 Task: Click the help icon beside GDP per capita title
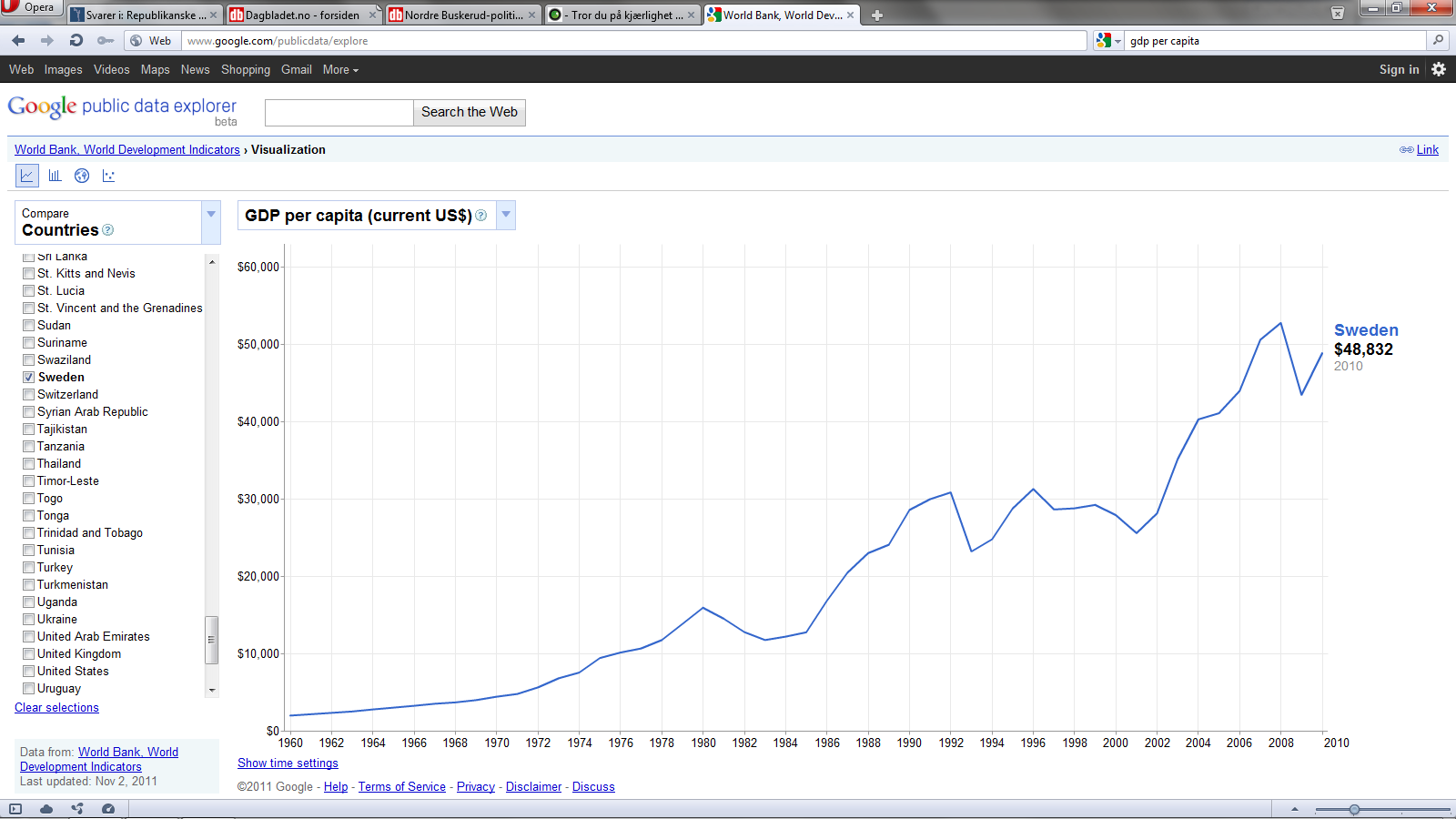click(x=481, y=216)
